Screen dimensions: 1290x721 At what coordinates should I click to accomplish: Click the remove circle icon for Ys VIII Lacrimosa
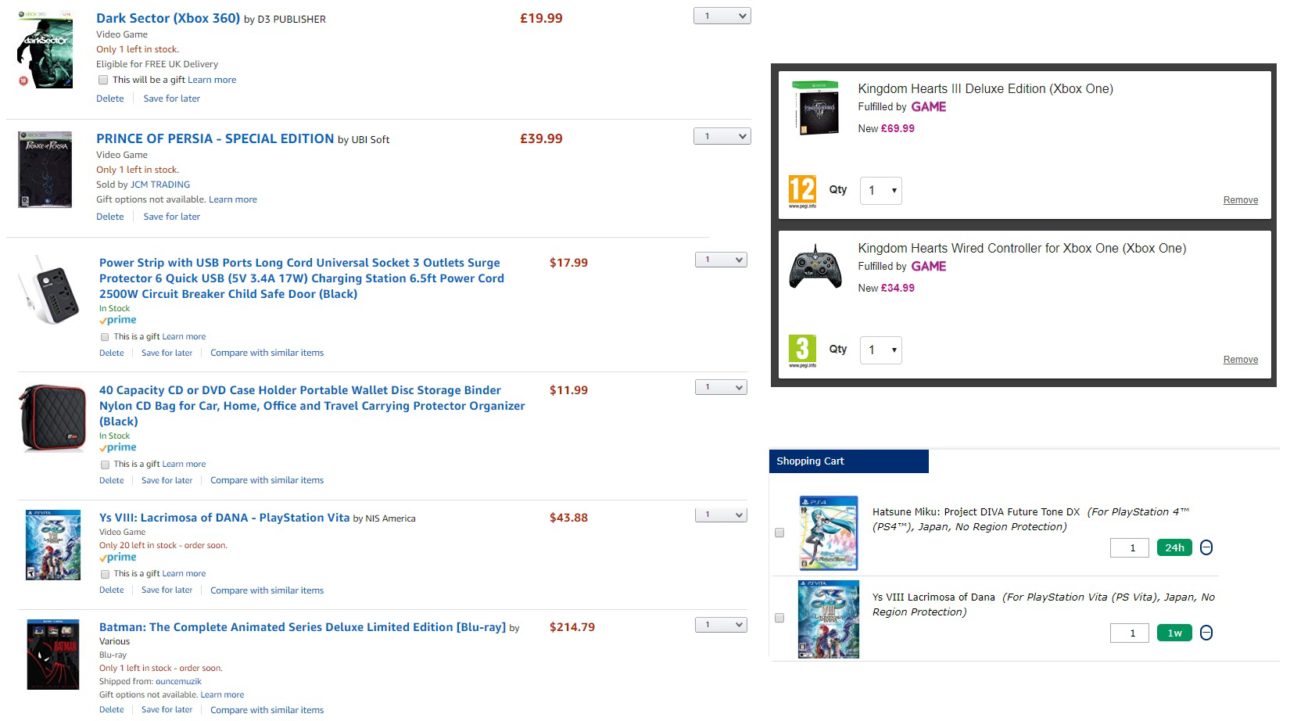pyautogui.click(x=1206, y=633)
